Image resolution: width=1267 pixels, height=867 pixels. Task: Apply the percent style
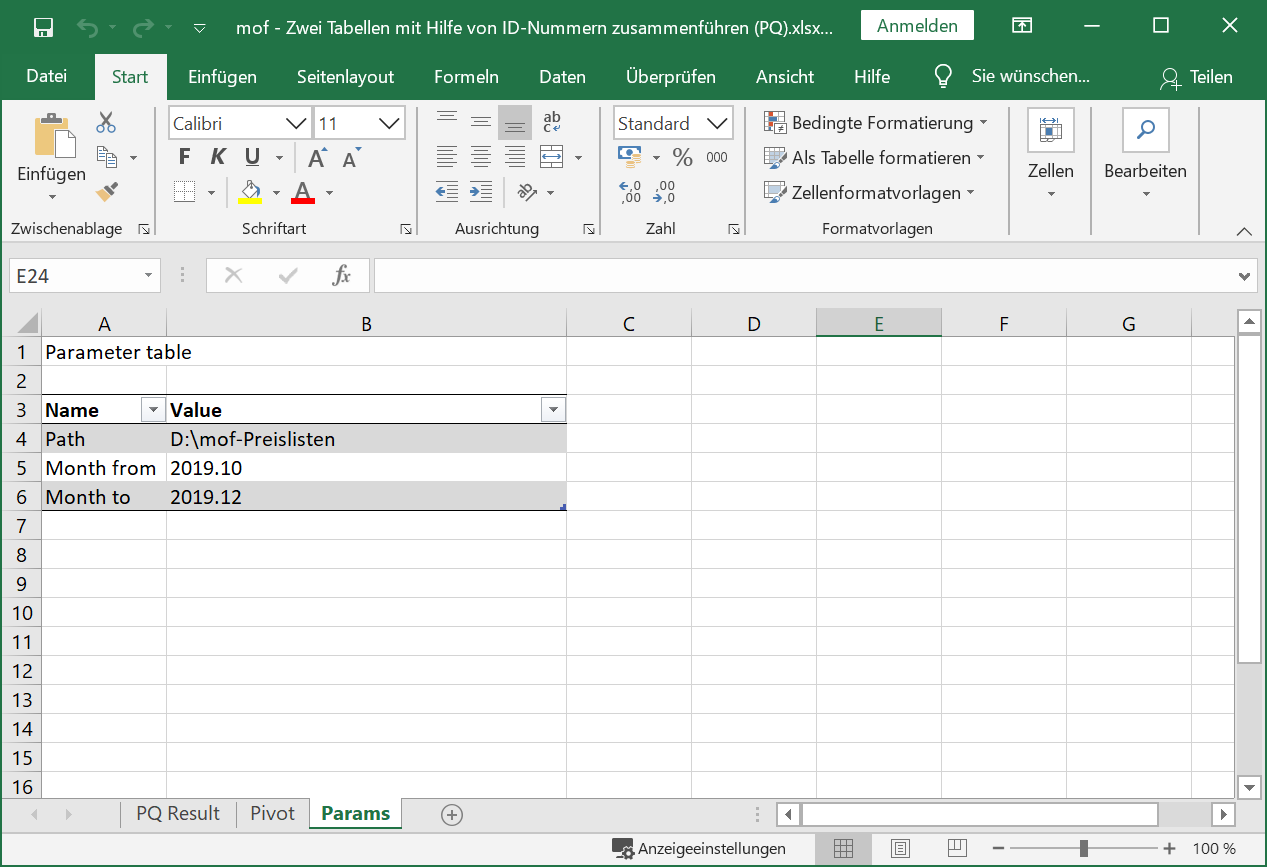click(x=682, y=157)
